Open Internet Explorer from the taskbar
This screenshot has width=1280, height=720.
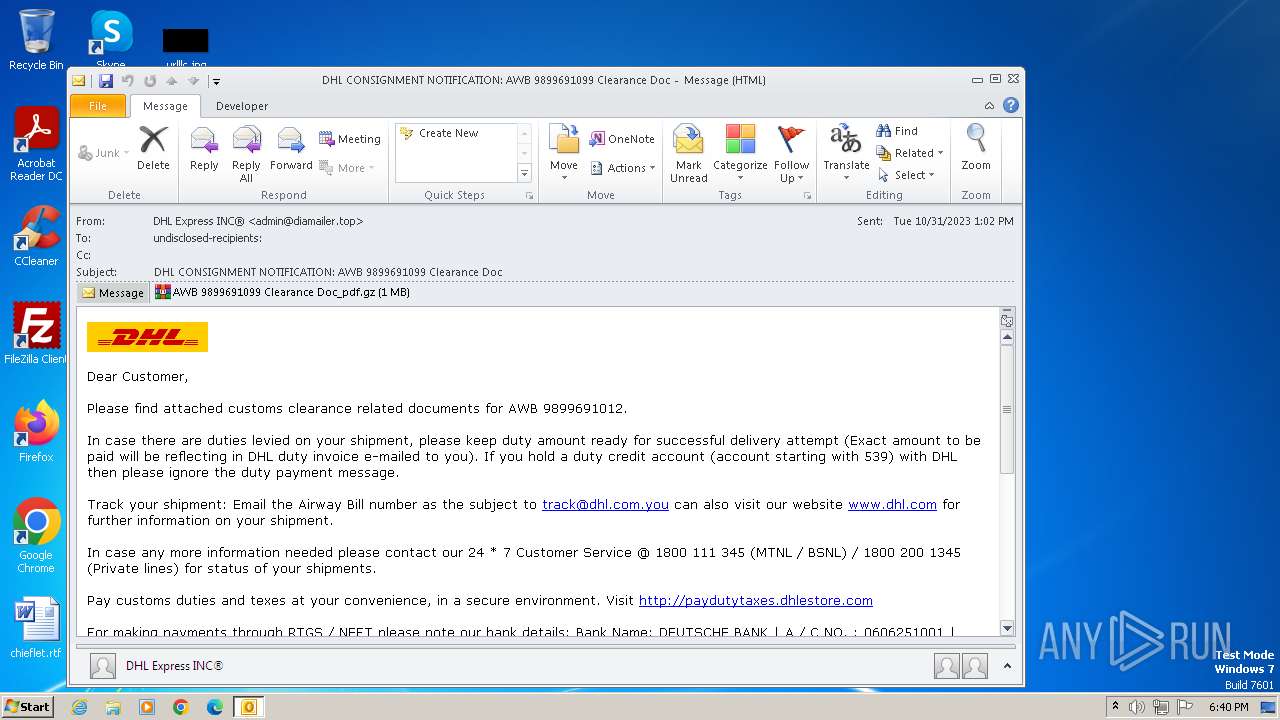(x=79, y=707)
